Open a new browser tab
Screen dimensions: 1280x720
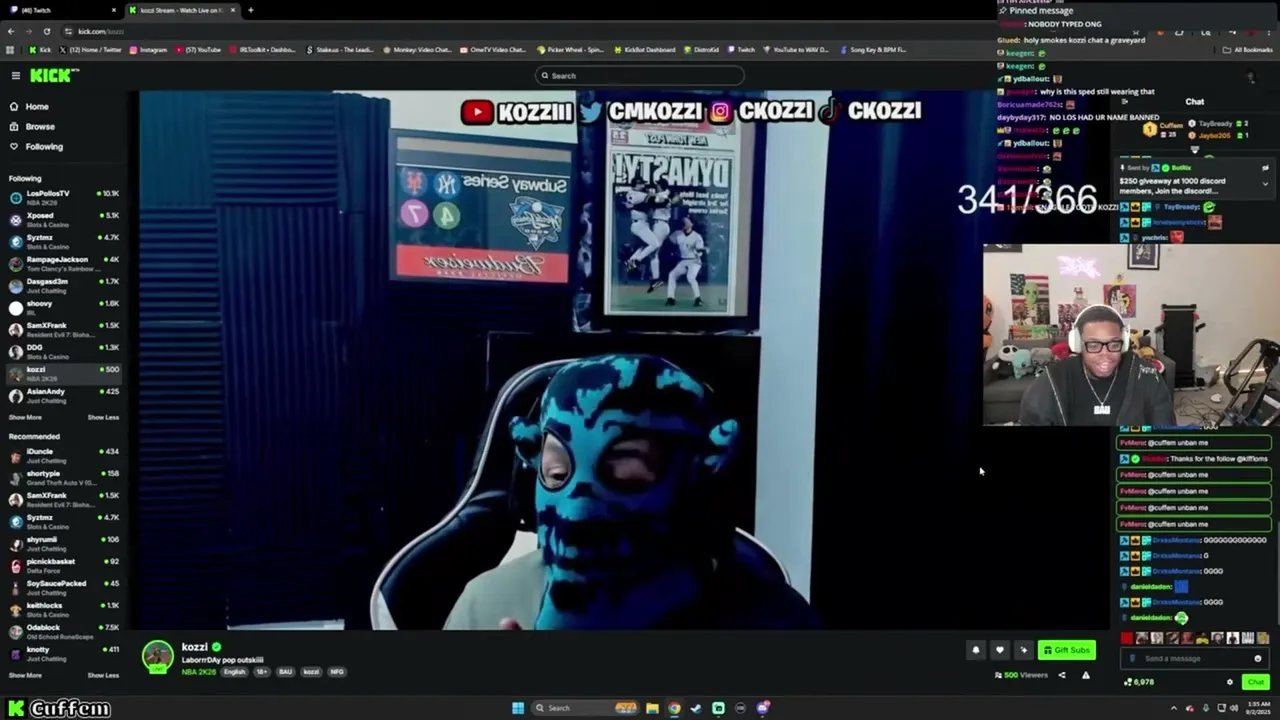click(250, 10)
